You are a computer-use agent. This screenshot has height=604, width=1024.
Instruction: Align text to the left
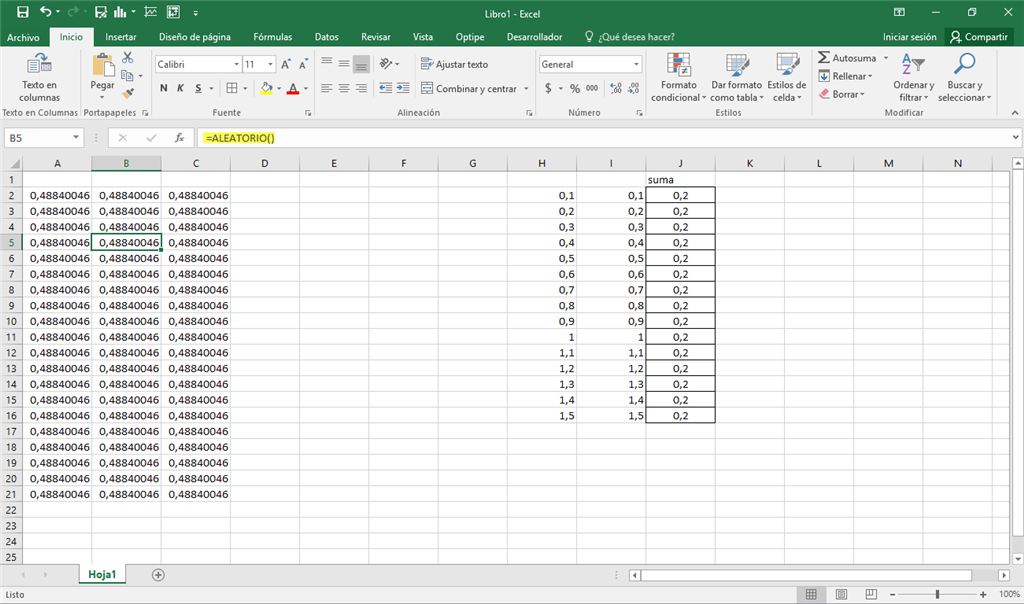point(327,88)
